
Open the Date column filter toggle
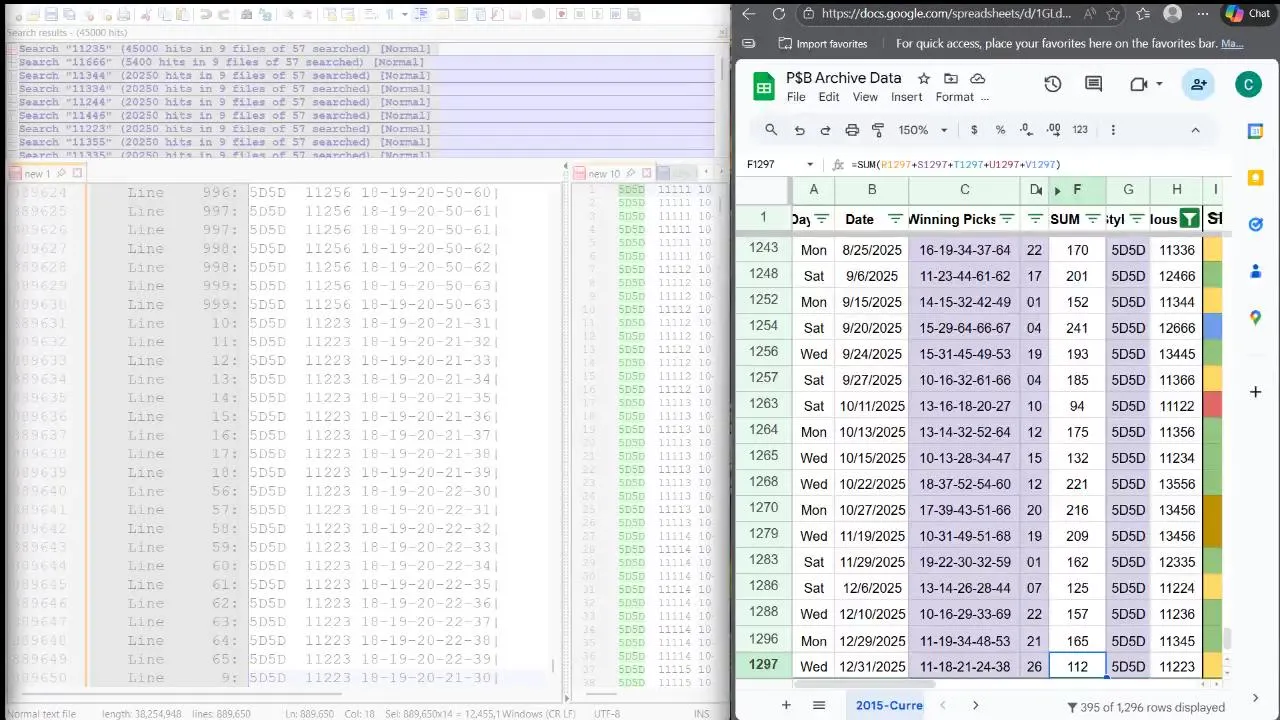pyautogui.click(x=895, y=219)
